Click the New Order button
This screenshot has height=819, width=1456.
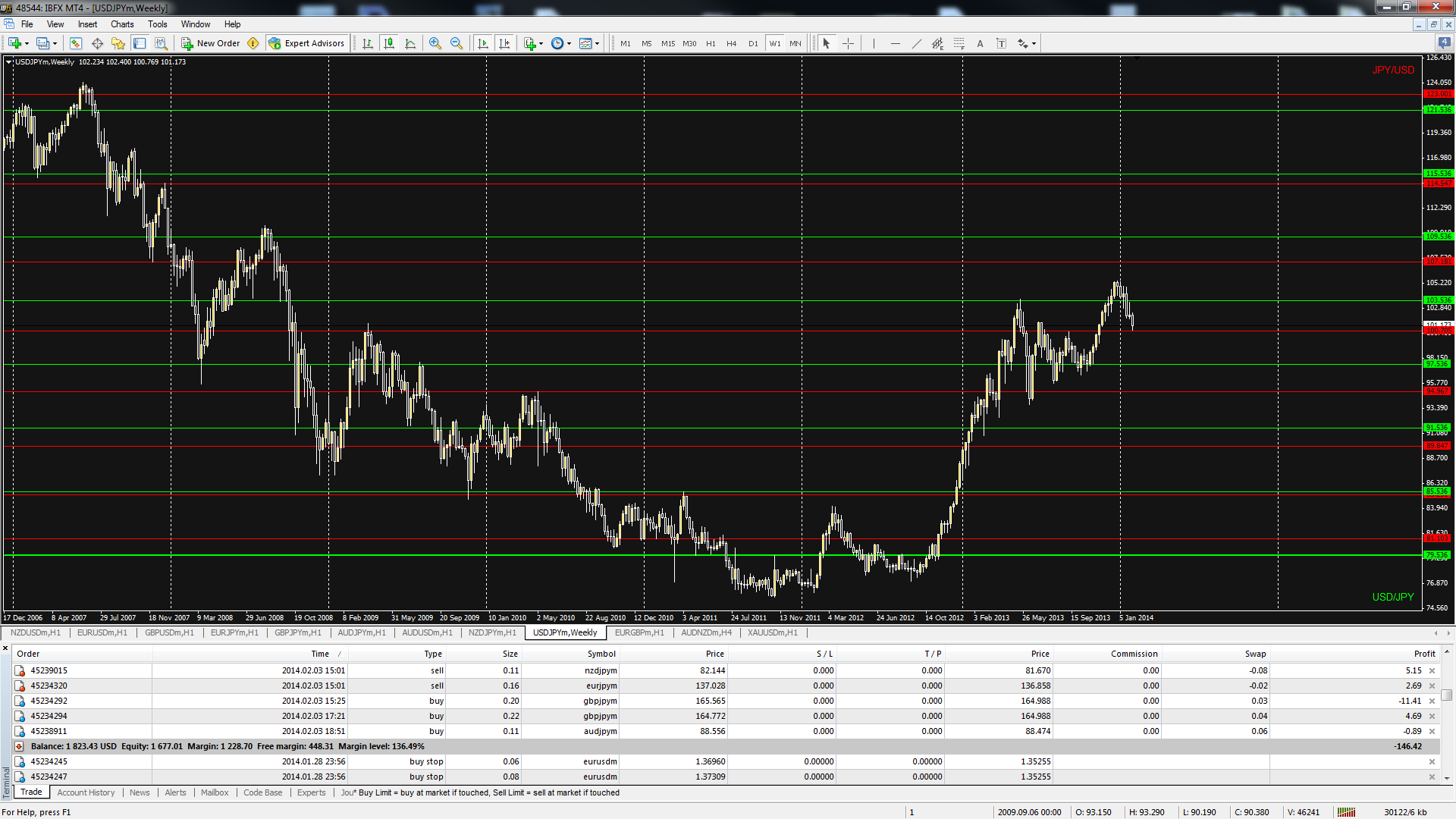211,43
